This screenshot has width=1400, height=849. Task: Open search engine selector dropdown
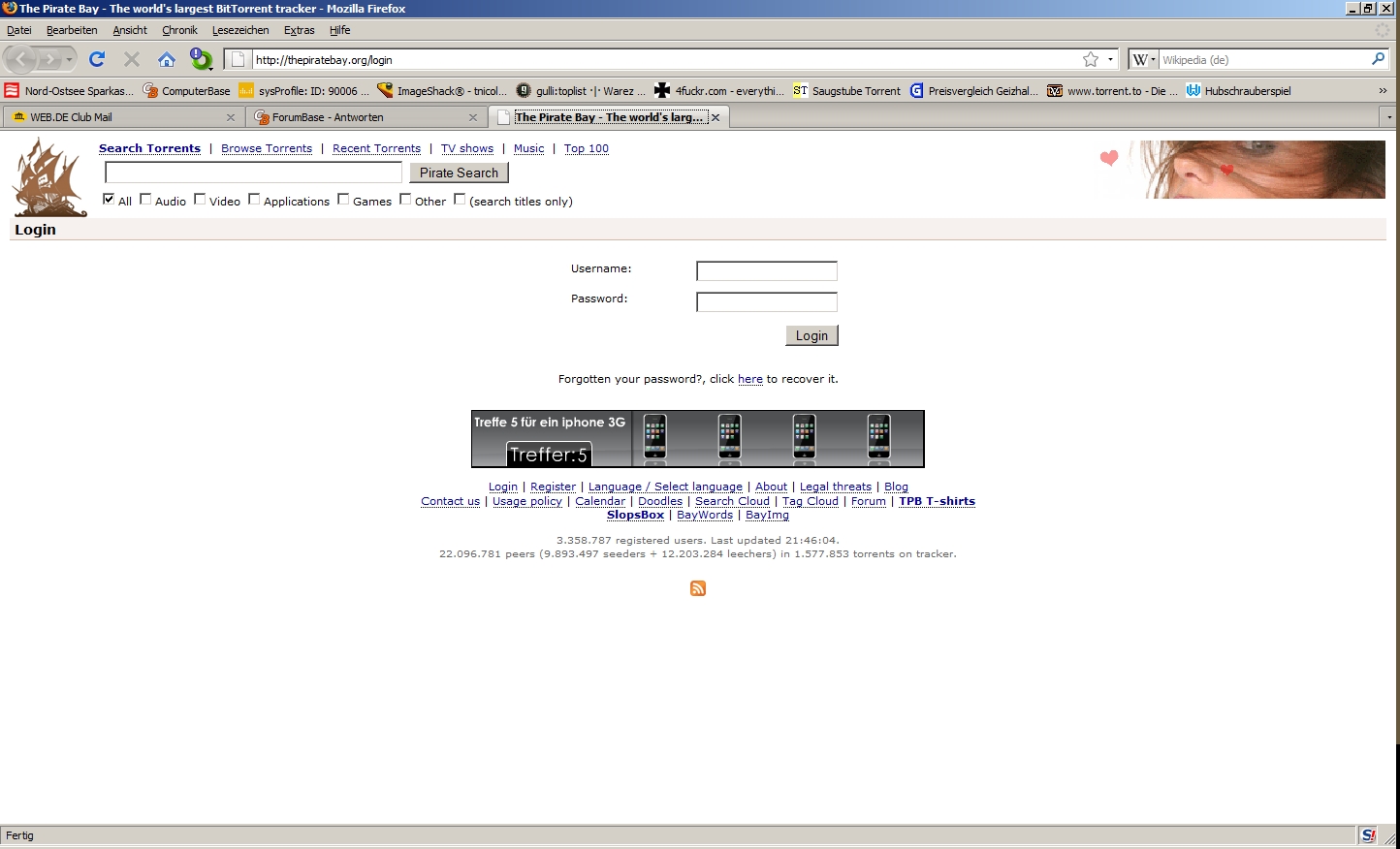point(1144,59)
